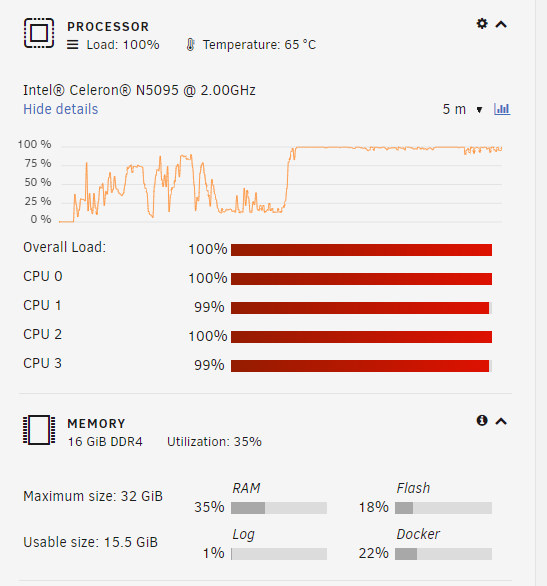The height and width of the screenshot is (586, 547).
Task: Collapse the Processor section chevron
Action: click(x=501, y=25)
